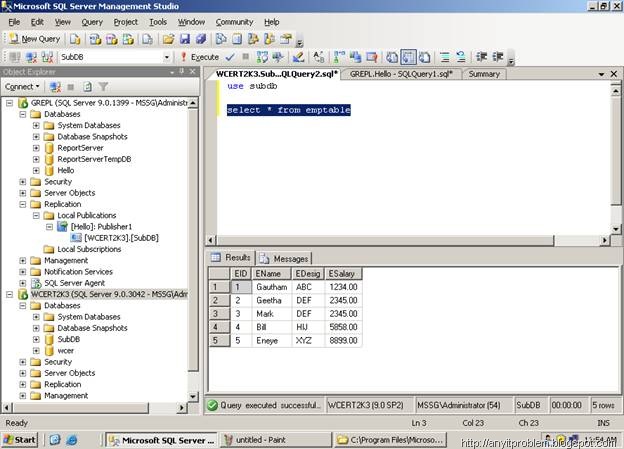624x449 pixels.
Task: Collapse the Local Publications folder
Action: tap(36, 215)
